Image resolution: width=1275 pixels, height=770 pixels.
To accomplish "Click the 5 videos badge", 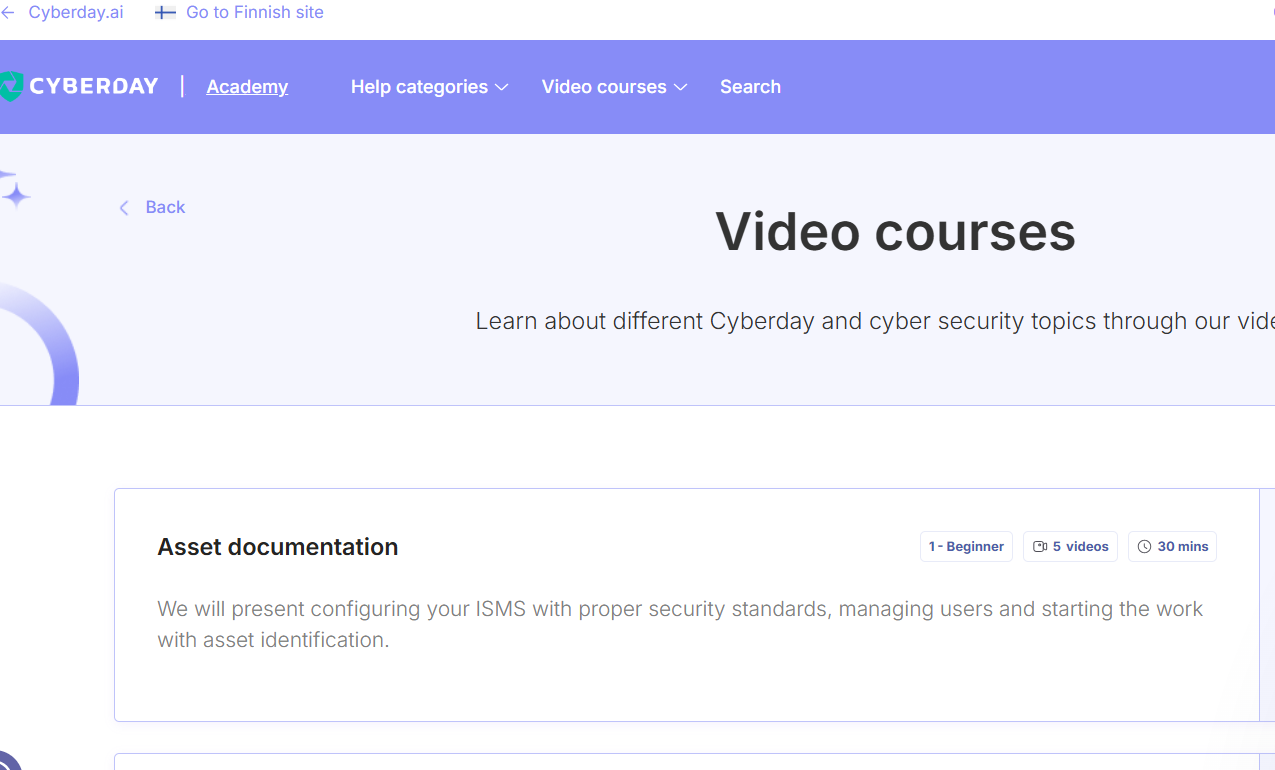I will pyautogui.click(x=1070, y=547).
